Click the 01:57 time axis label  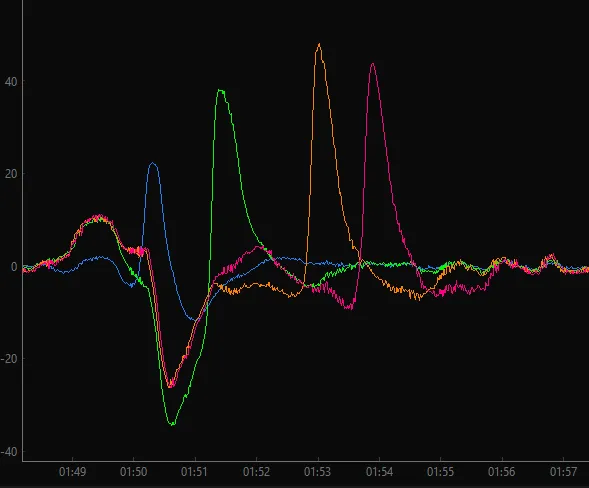(x=563, y=471)
